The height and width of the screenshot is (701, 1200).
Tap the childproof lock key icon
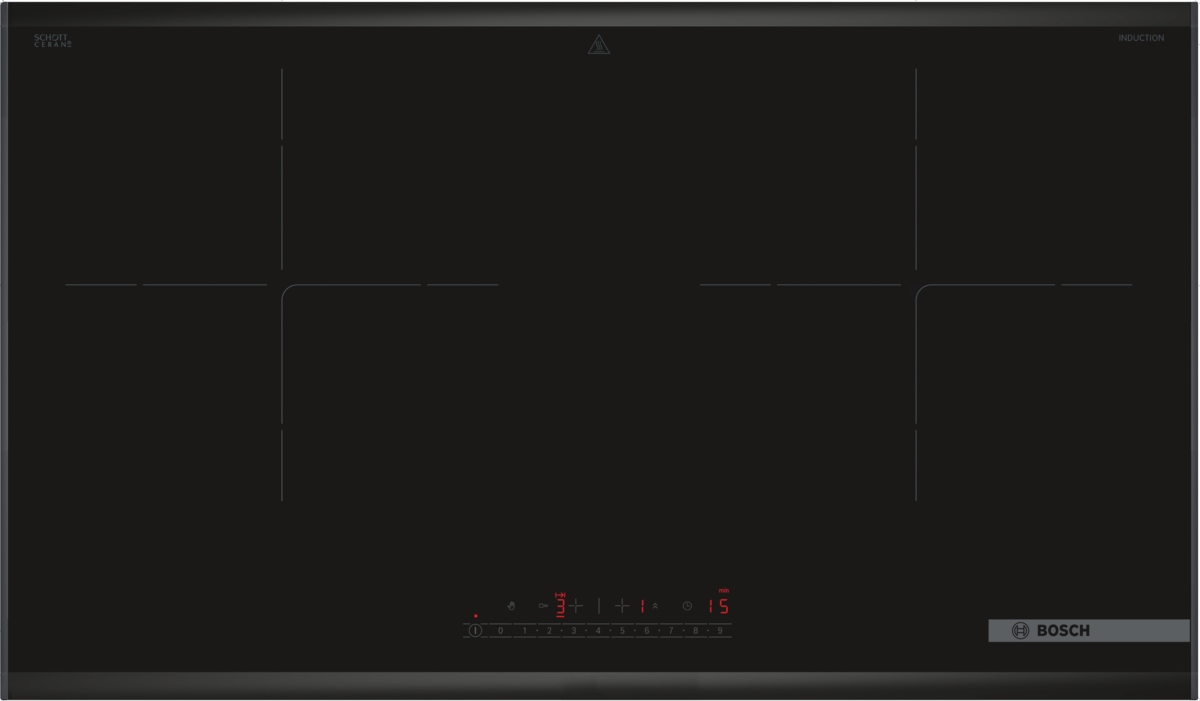[x=543, y=605]
